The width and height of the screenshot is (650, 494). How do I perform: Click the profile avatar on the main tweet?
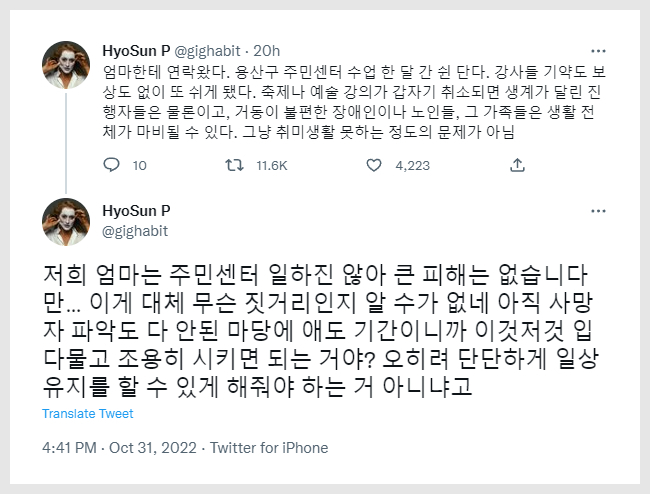point(66,222)
